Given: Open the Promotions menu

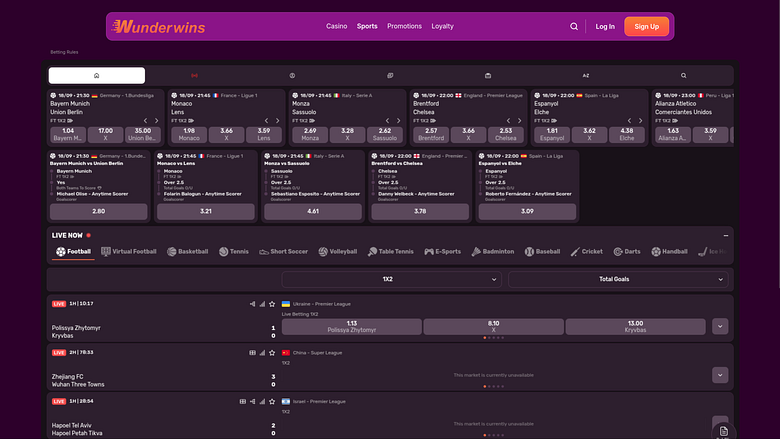Looking at the screenshot, I should pyautogui.click(x=404, y=26).
